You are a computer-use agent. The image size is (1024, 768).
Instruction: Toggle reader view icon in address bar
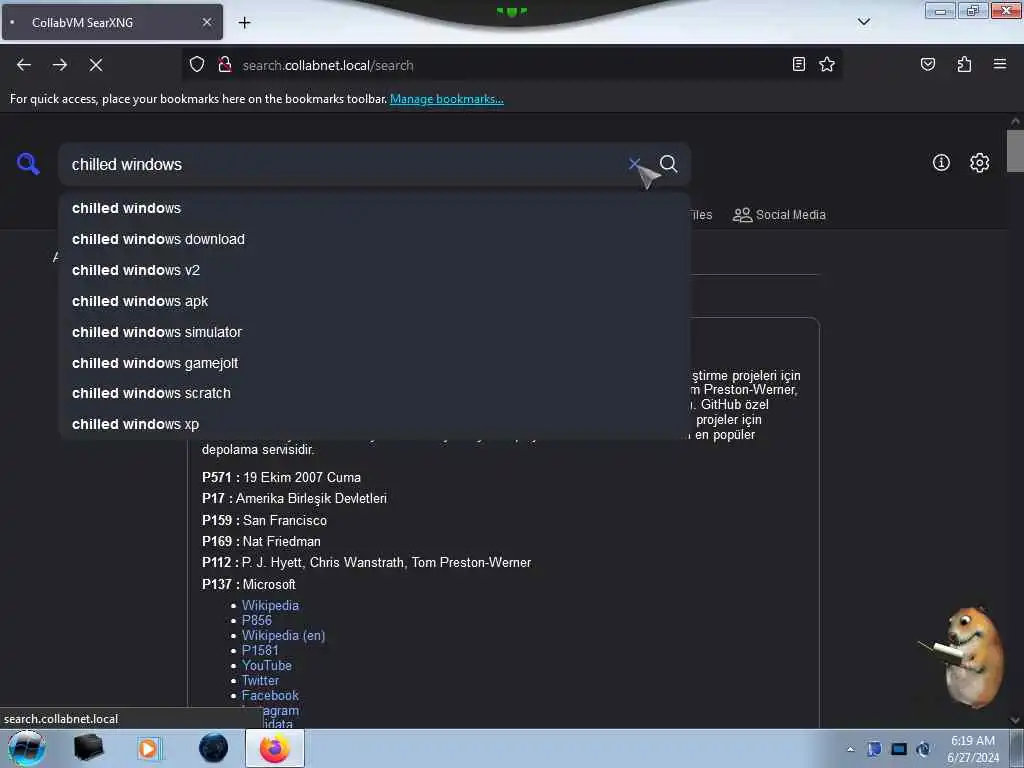(799, 64)
